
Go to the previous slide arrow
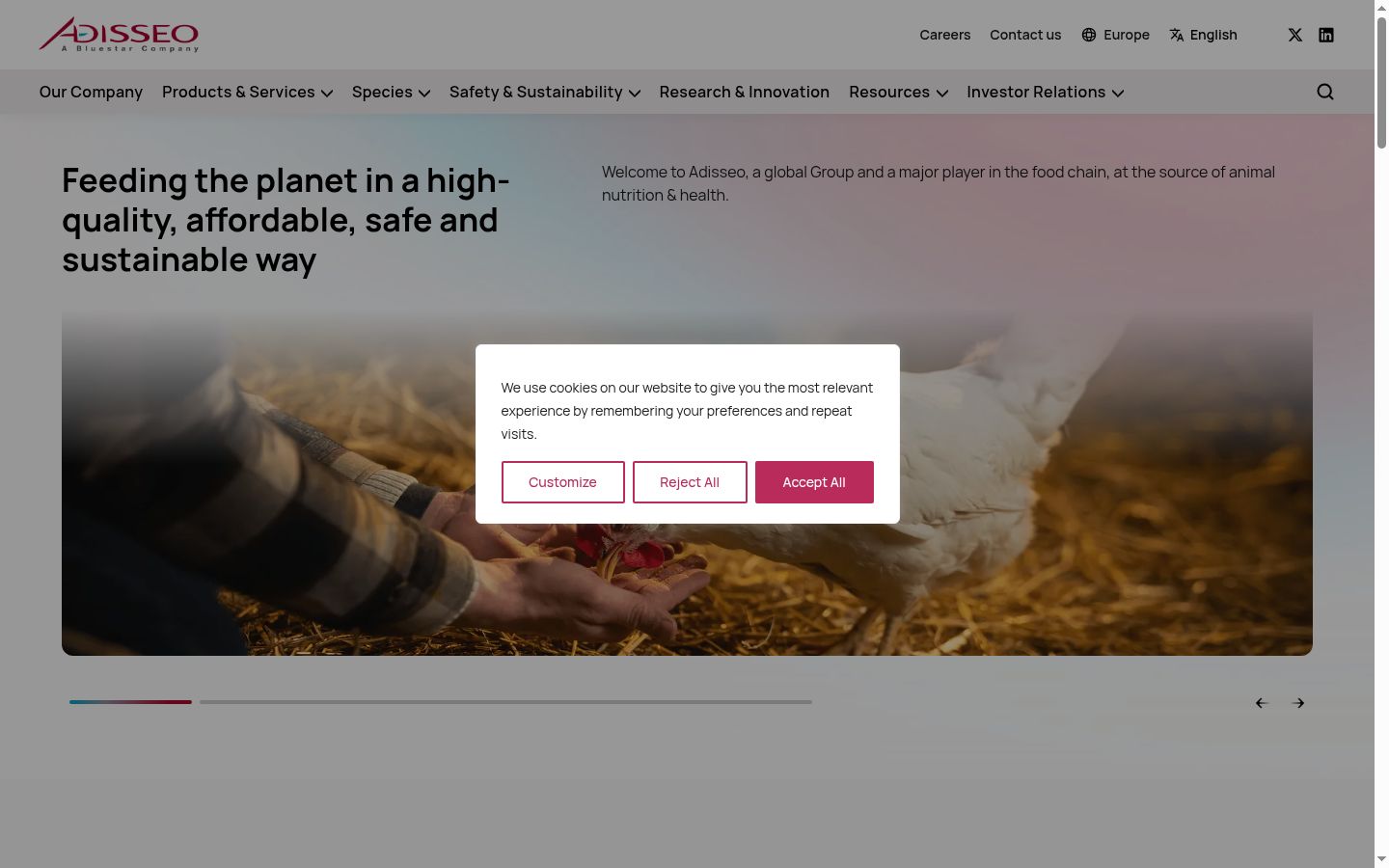(1261, 703)
